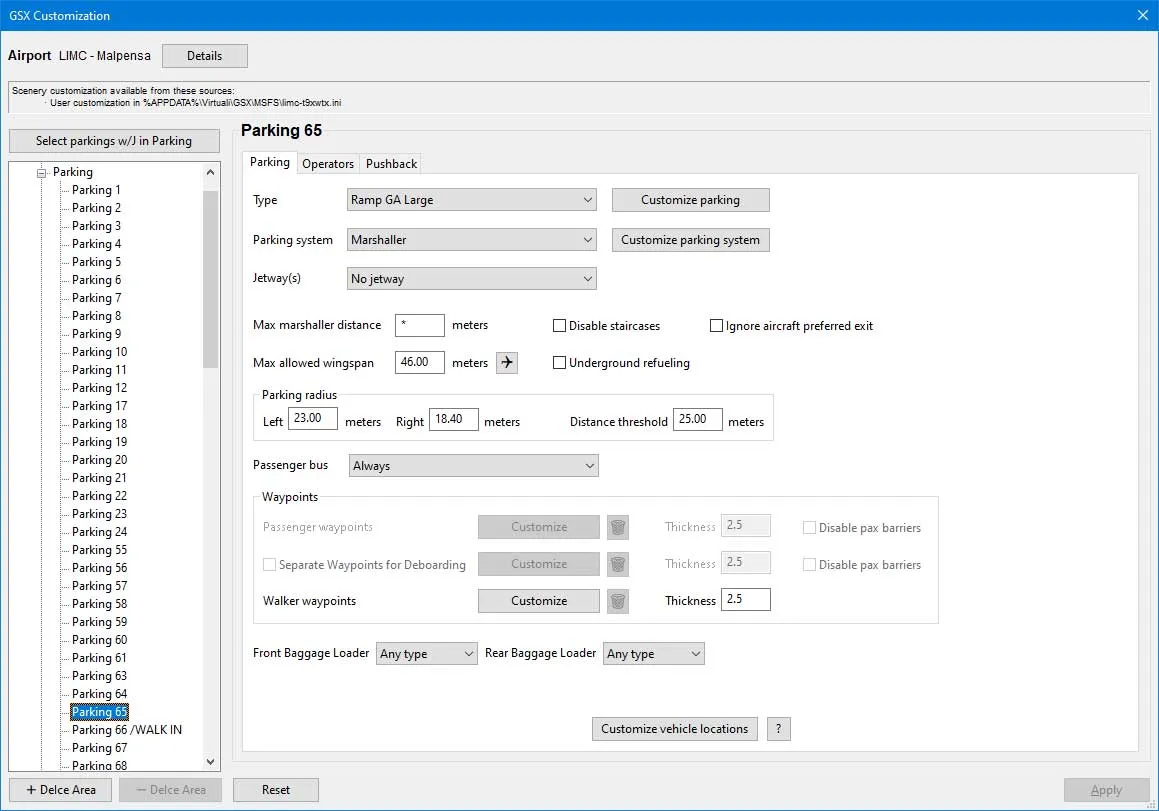Screen dimensions: 1159x811
Task: Switch to the Pushback tab
Action: [391, 163]
